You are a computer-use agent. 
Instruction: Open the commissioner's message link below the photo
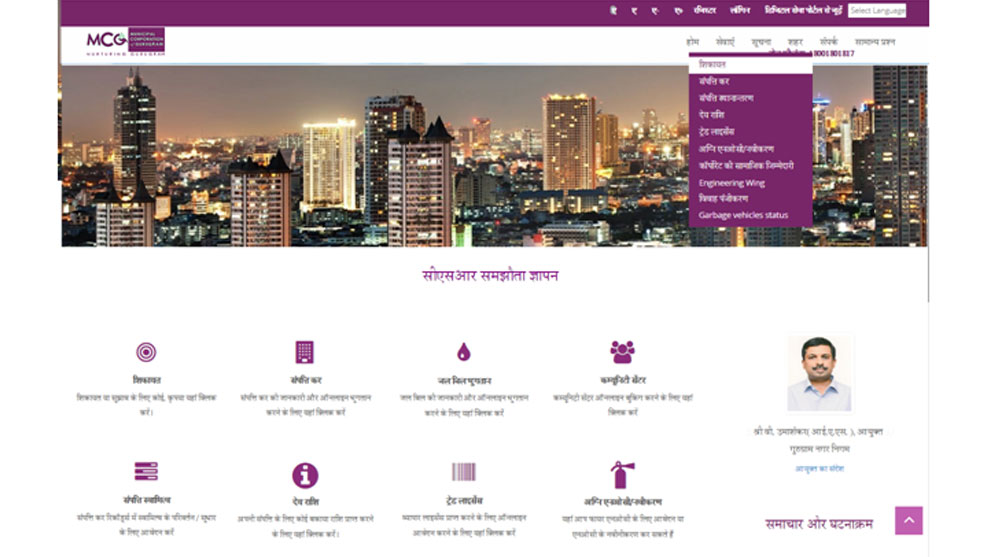pyautogui.click(x=819, y=468)
